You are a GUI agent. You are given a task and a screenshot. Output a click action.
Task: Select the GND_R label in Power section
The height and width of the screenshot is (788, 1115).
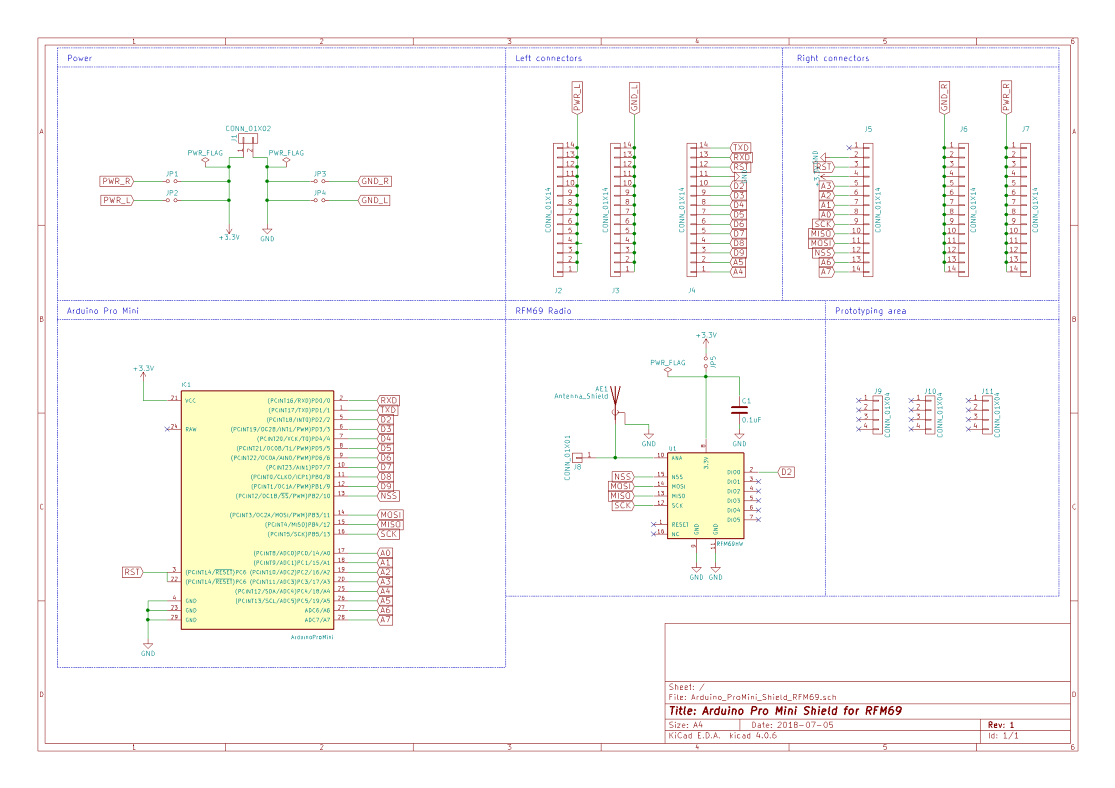coord(374,182)
